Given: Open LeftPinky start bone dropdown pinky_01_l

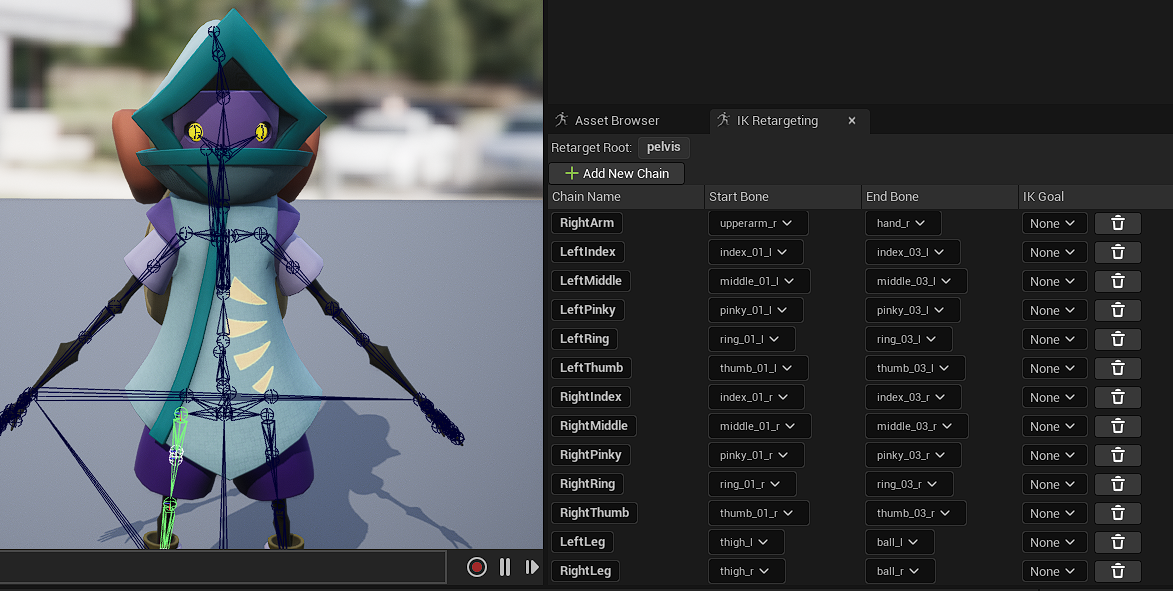Looking at the screenshot, I should 756,310.
